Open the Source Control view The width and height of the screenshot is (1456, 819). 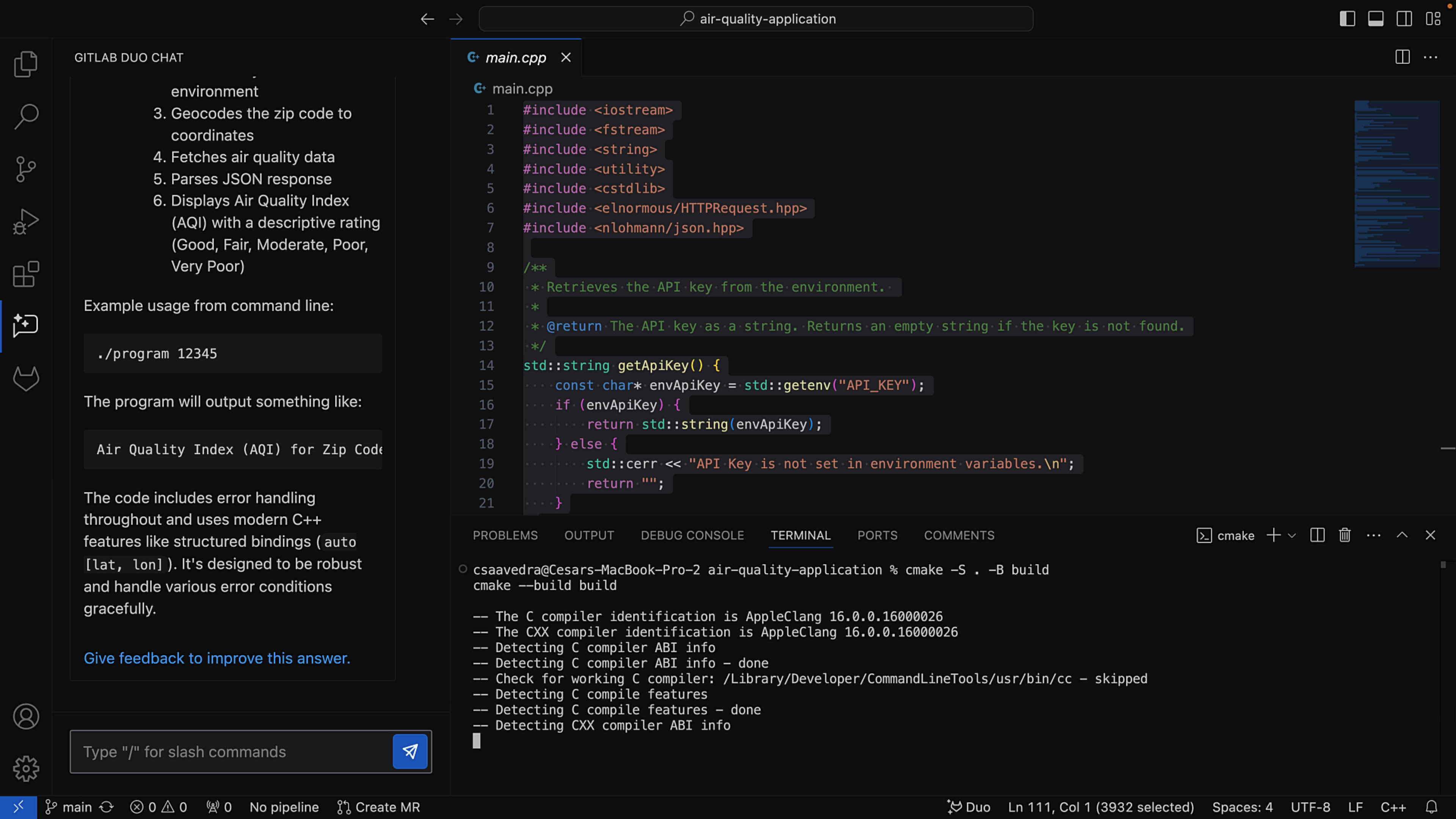click(x=25, y=169)
